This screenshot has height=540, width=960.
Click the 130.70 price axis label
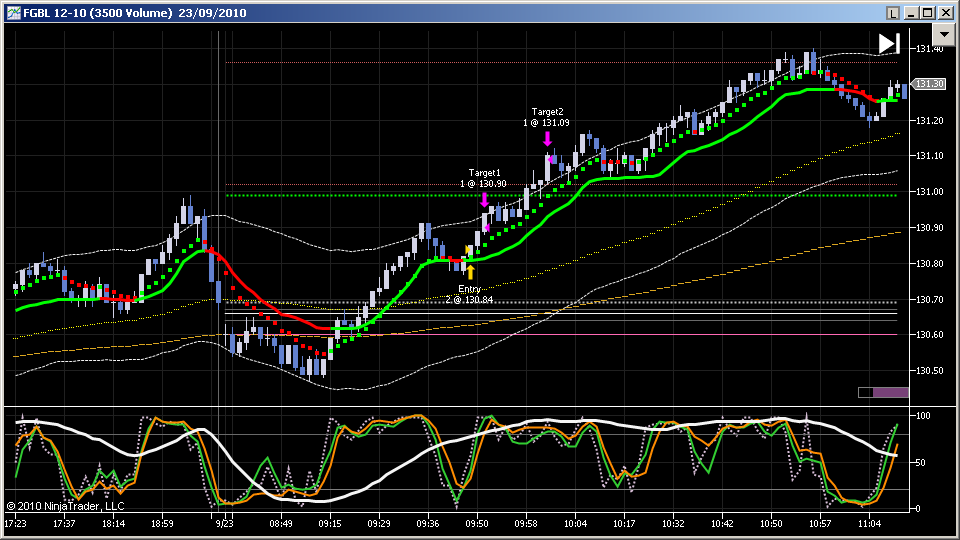(929, 299)
